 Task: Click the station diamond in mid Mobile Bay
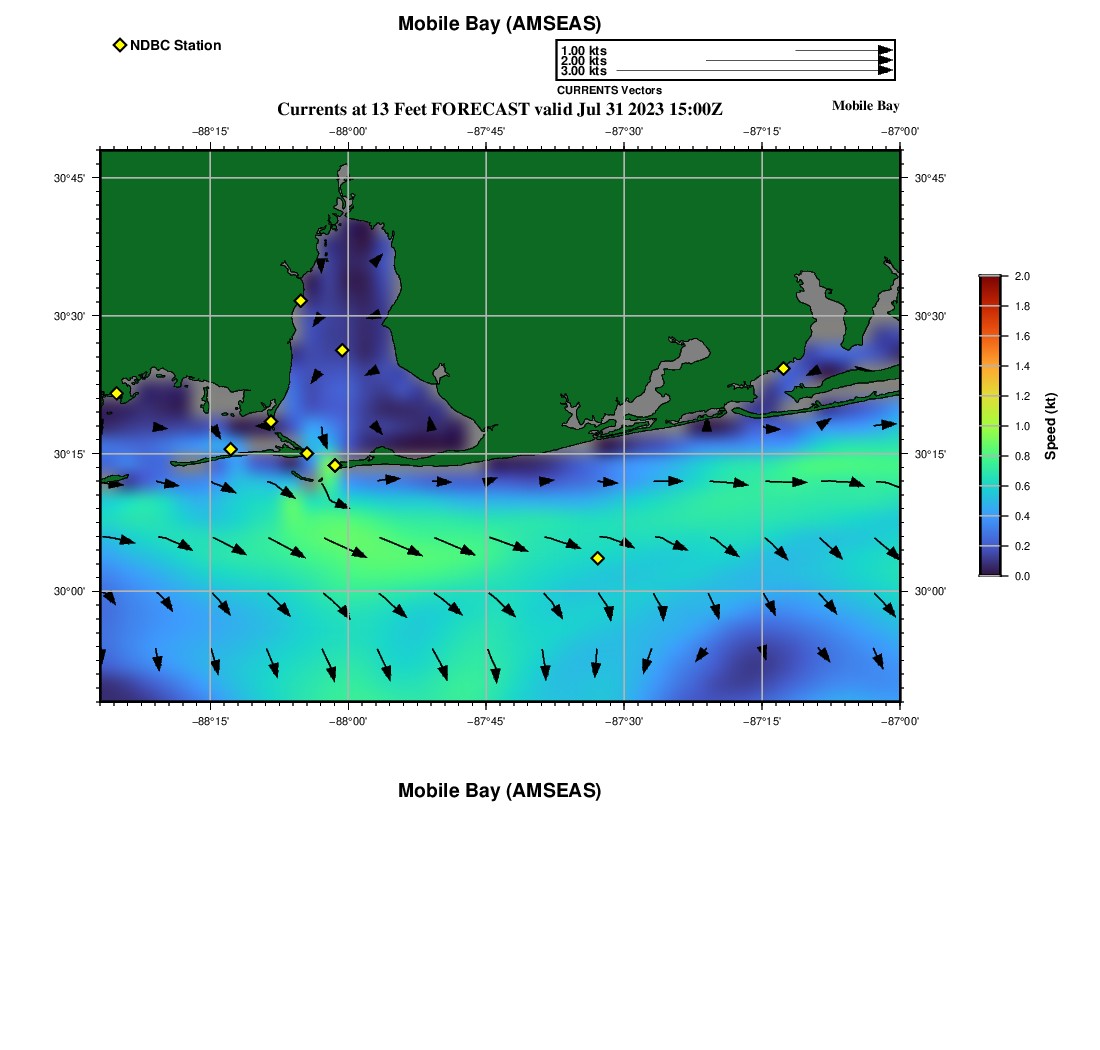[342, 350]
